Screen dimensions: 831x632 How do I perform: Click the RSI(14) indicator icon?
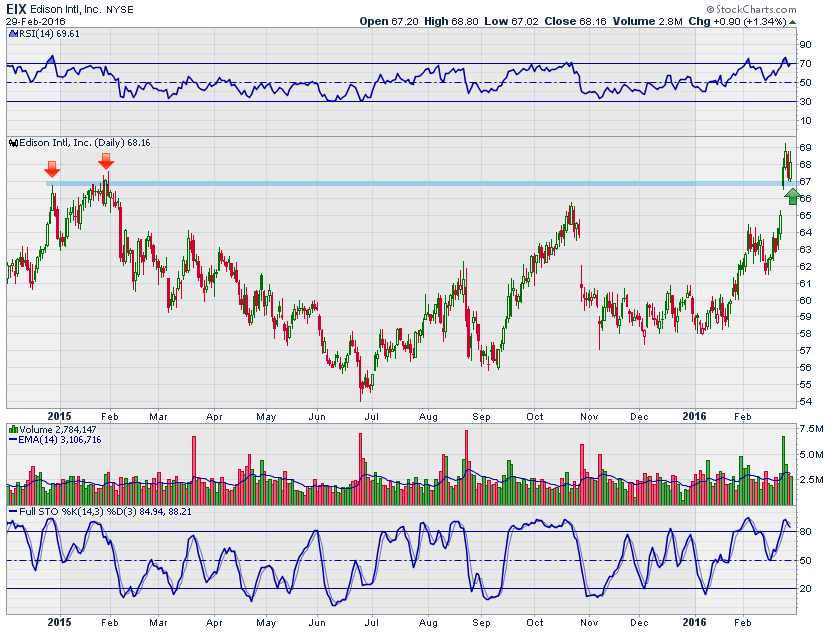13,34
